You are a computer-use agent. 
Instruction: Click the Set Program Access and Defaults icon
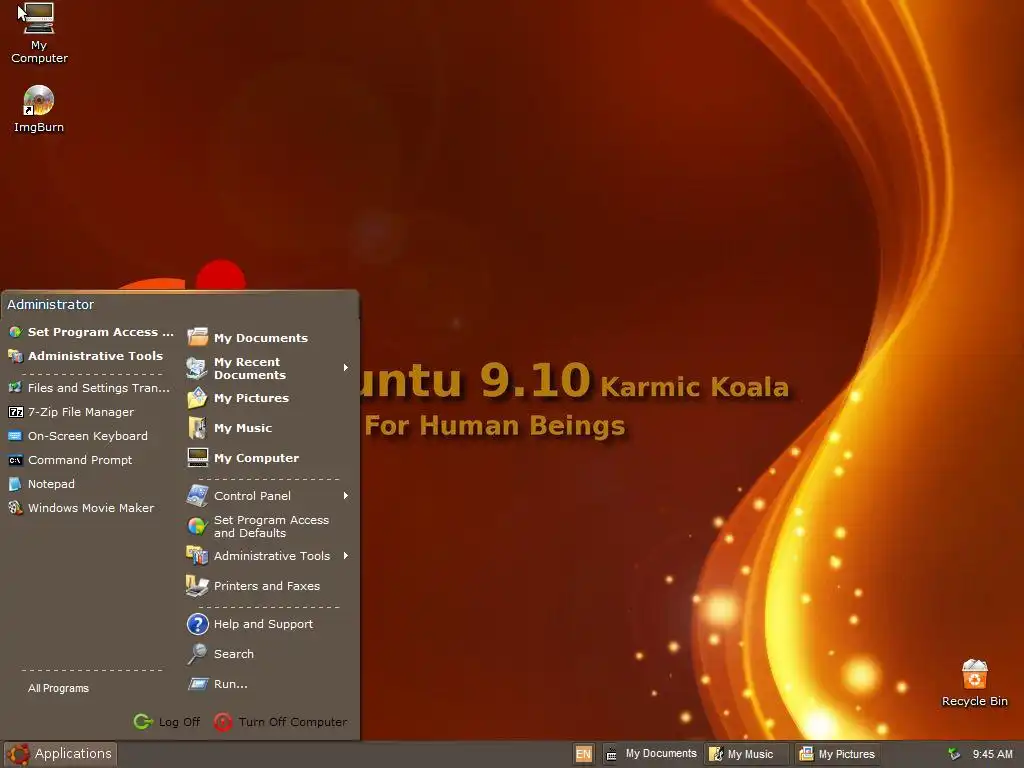click(197, 526)
